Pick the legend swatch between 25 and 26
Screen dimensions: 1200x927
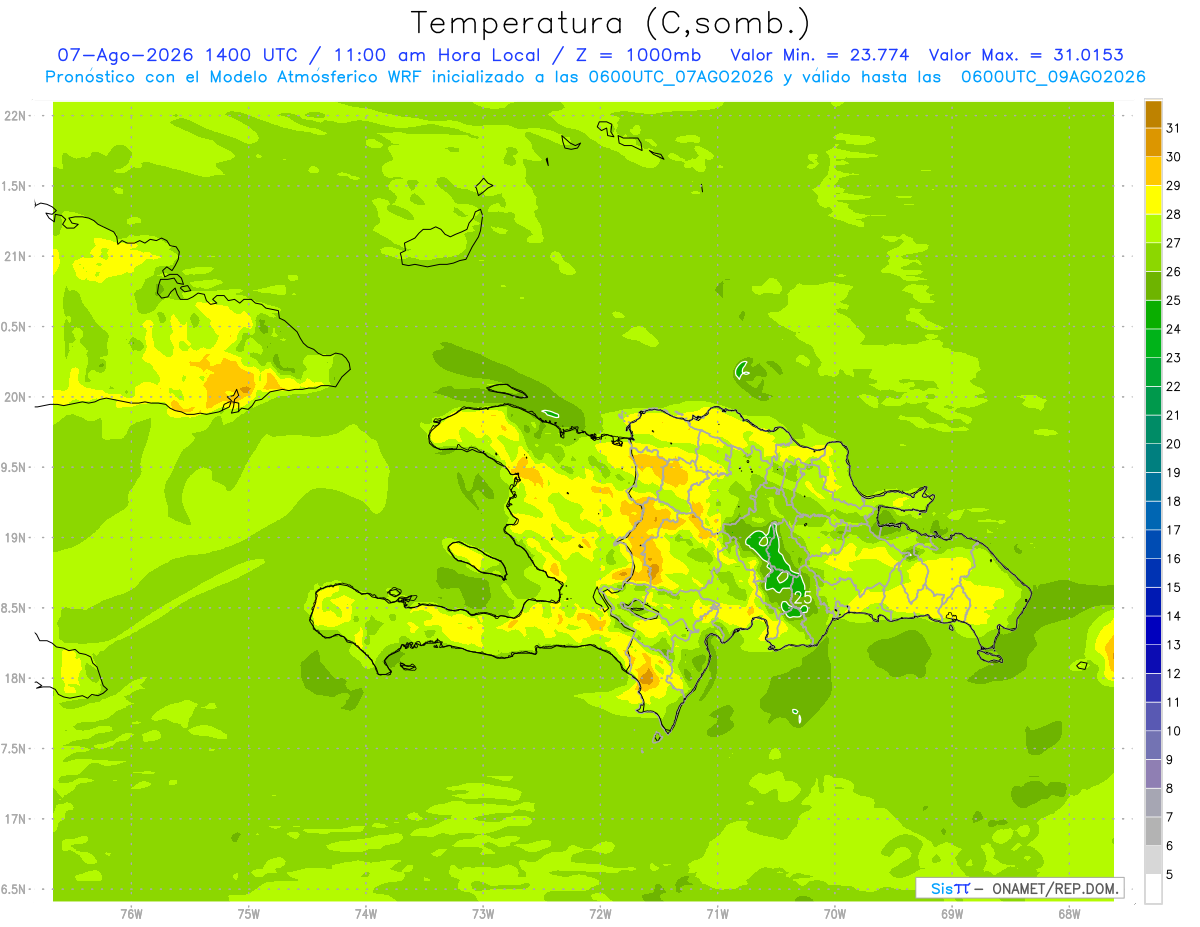[x=1153, y=286]
